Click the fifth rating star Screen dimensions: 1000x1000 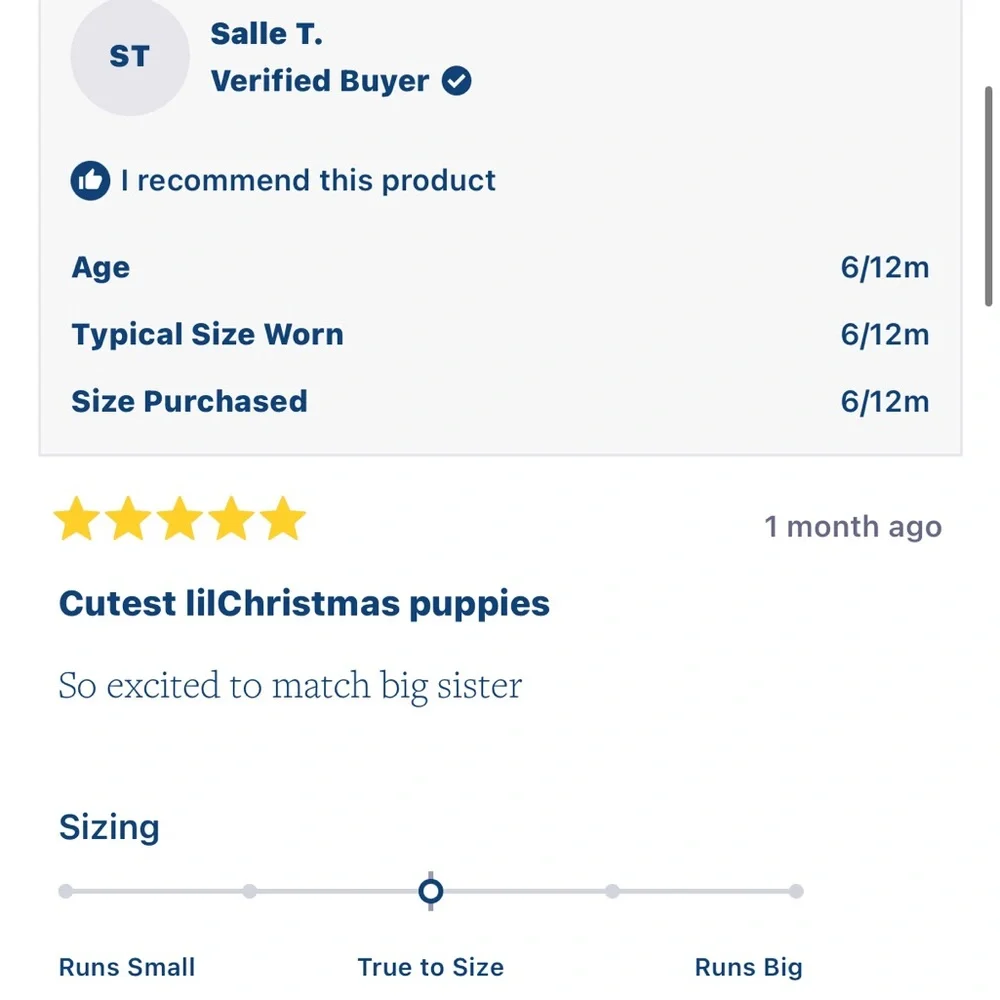point(283,518)
